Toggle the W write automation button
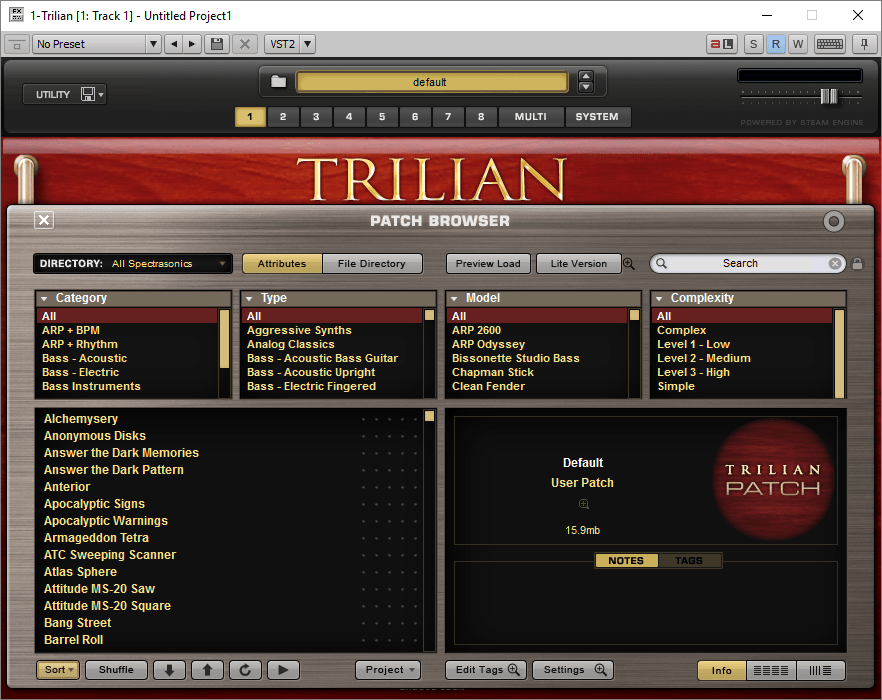Image resolution: width=882 pixels, height=700 pixels. click(798, 44)
